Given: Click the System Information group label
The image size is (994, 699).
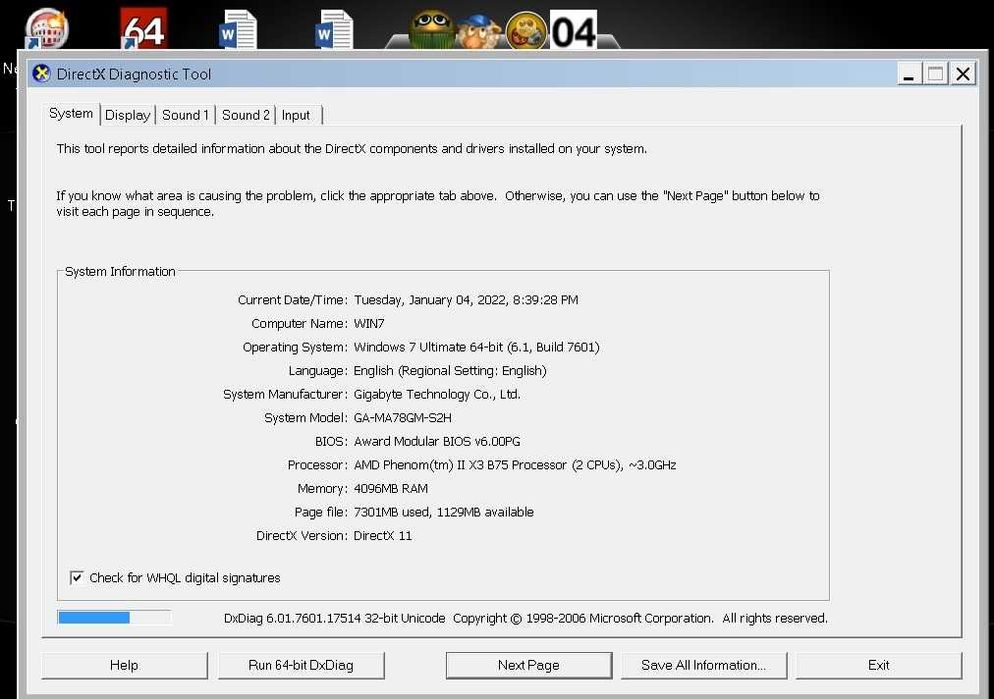Looking at the screenshot, I should (x=120, y=271).
